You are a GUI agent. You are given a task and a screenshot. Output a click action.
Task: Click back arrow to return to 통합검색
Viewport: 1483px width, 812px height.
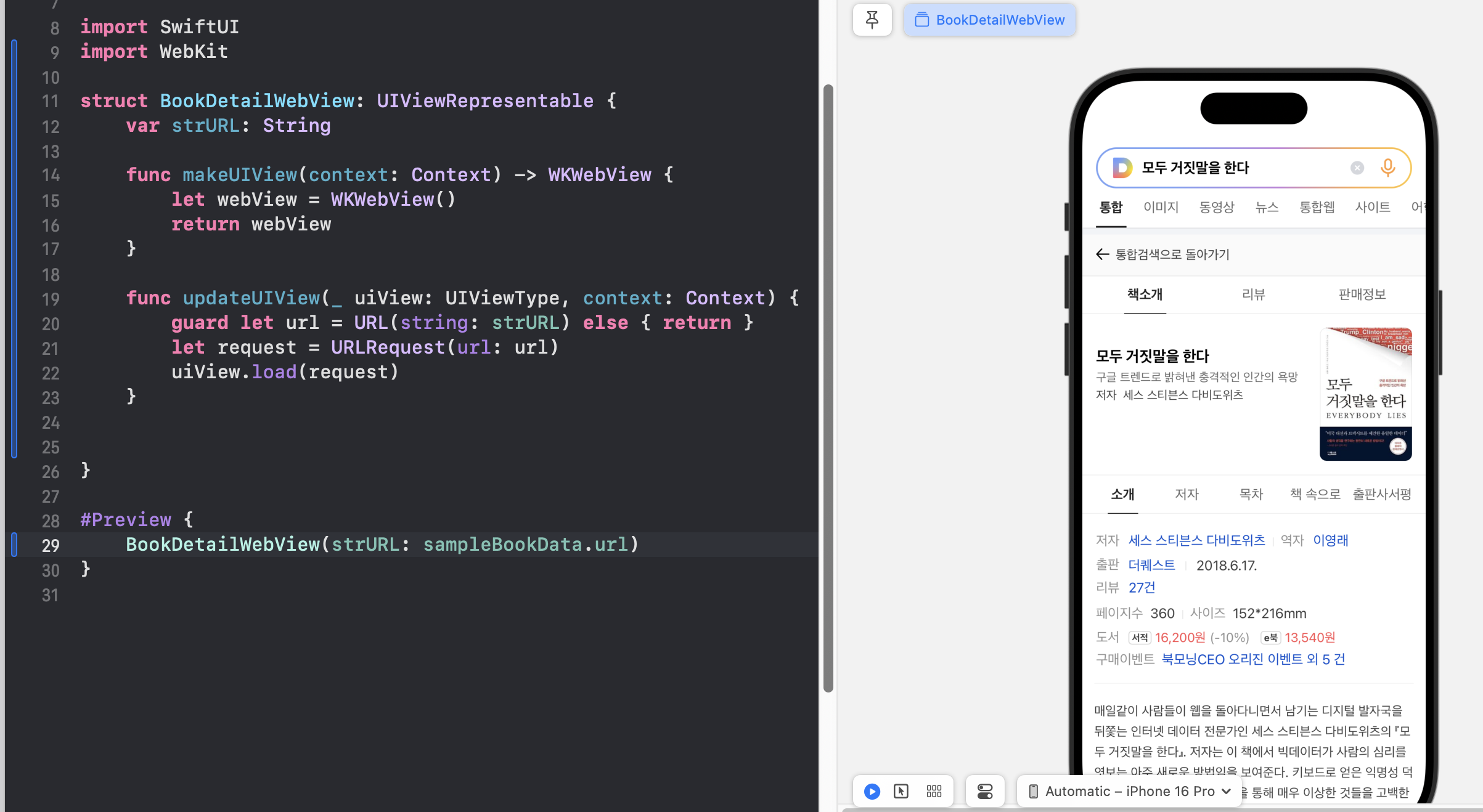point(1102,254)
